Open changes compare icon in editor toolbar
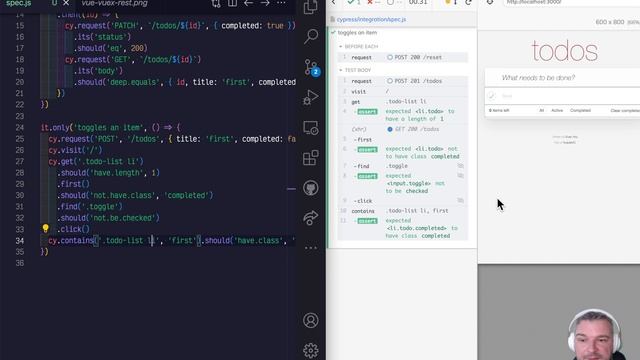Screen dimensions: 640x360 (216, 3)
